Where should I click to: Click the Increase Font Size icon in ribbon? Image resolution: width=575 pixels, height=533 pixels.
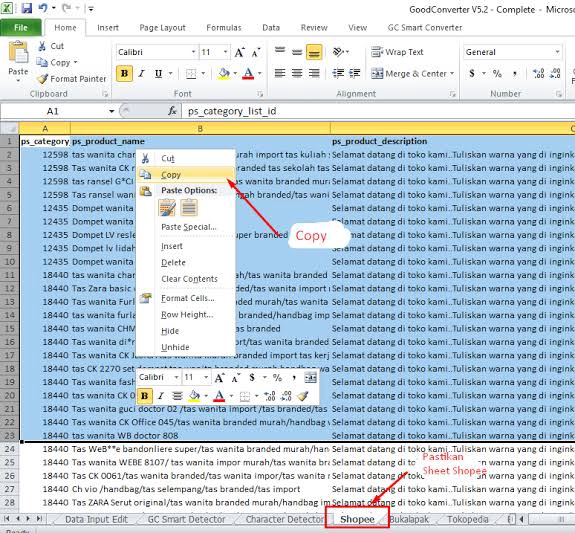pos(239,52)
